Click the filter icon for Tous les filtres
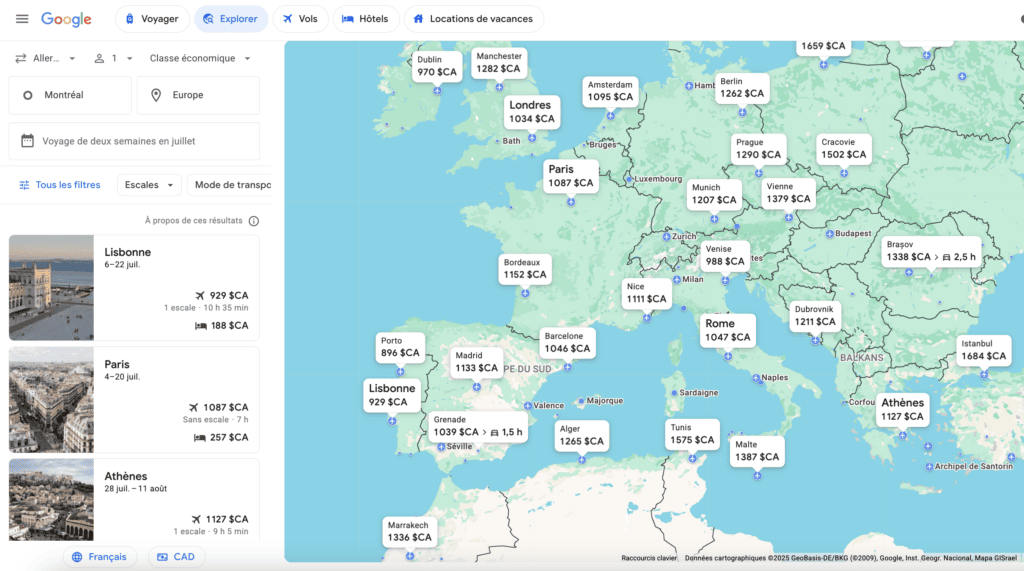Screen dimensions: 1024x571 click(x=25, y=185)
